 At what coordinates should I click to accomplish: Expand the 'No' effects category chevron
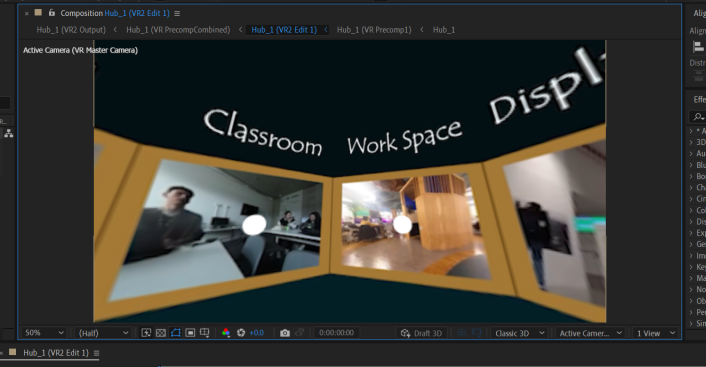click(691, 290)
